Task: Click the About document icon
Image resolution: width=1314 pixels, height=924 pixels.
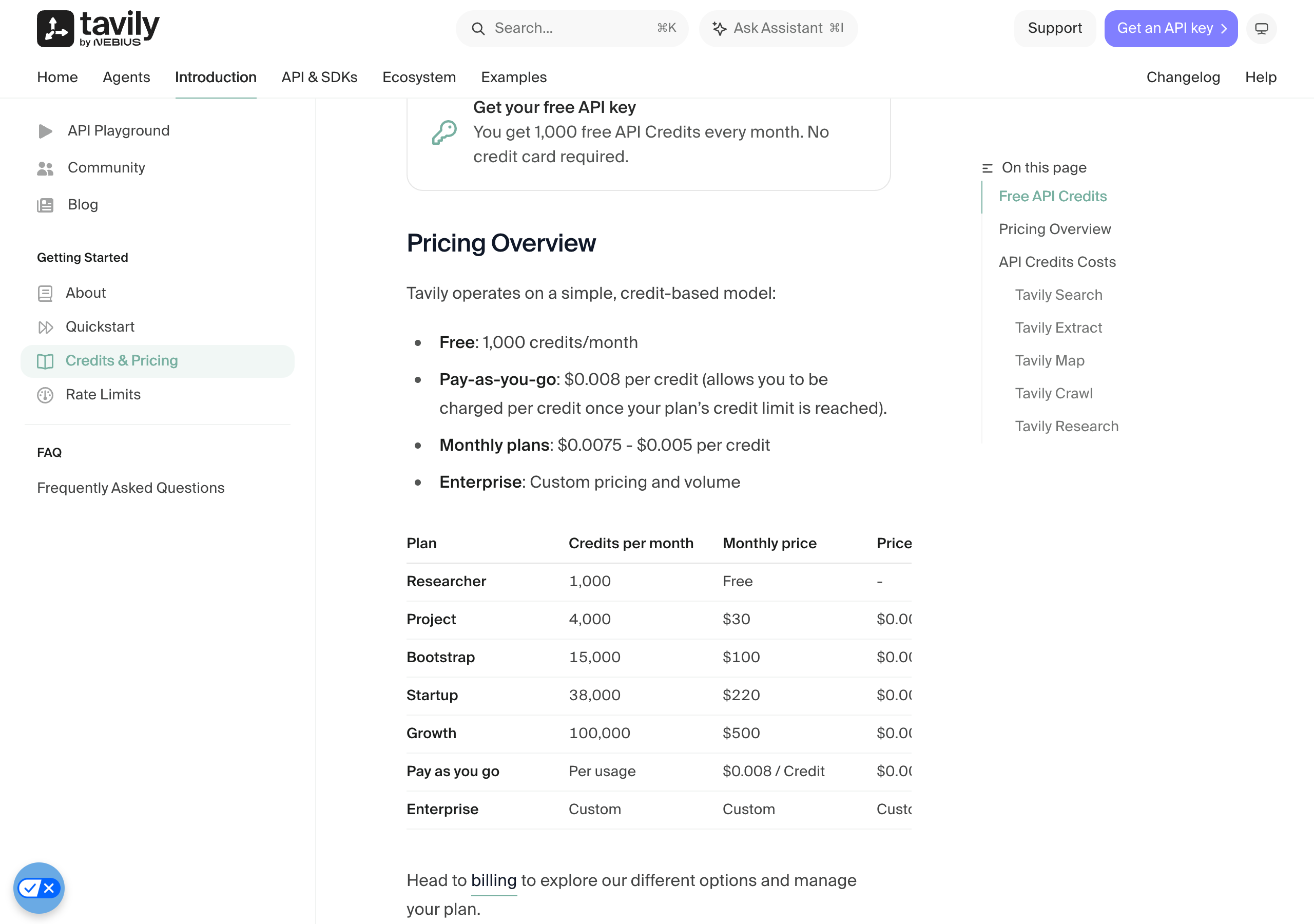Action: pyautogui.click(x=45, y=294)
